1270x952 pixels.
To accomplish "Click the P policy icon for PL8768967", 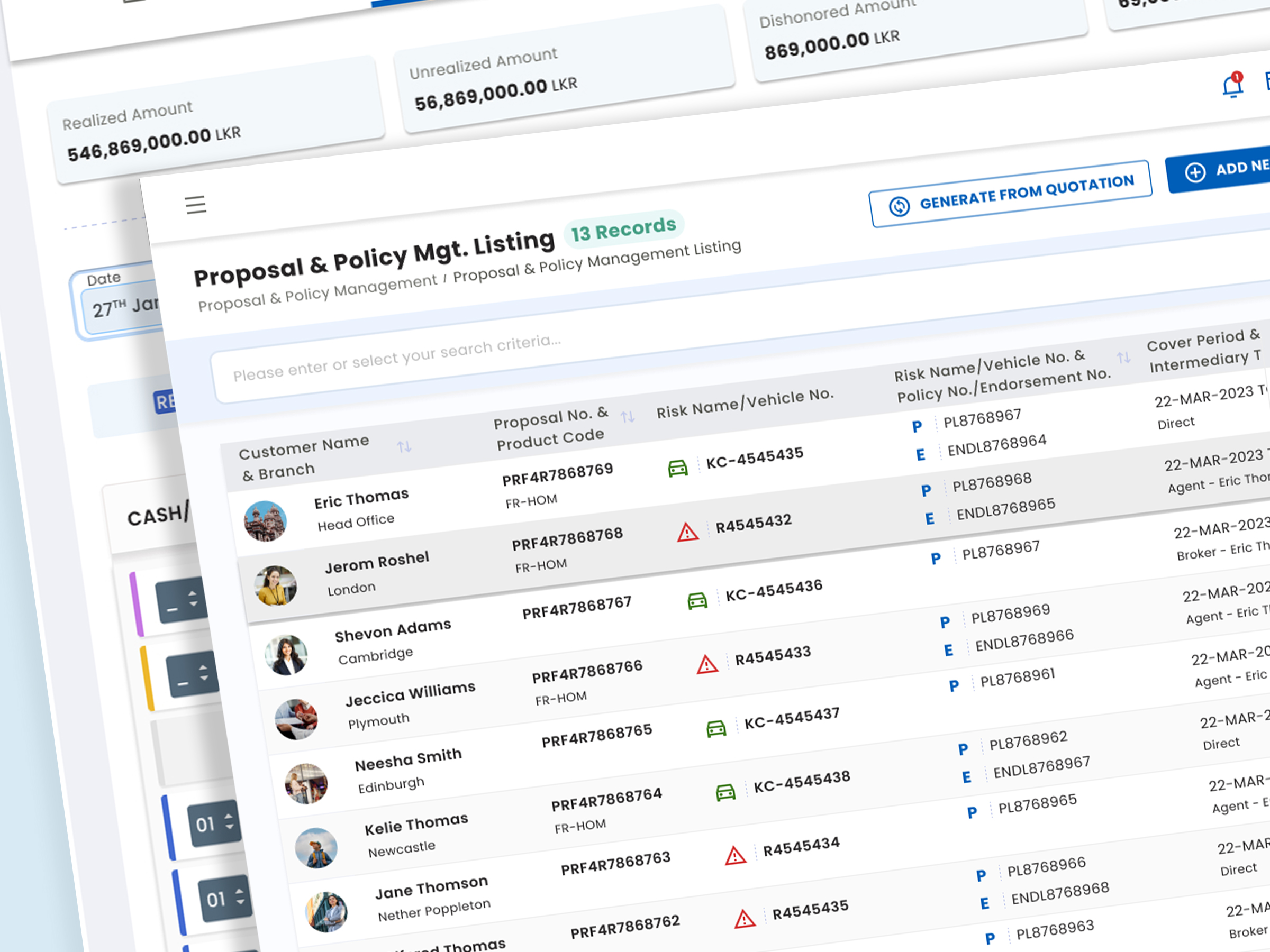I will [917, 426].
